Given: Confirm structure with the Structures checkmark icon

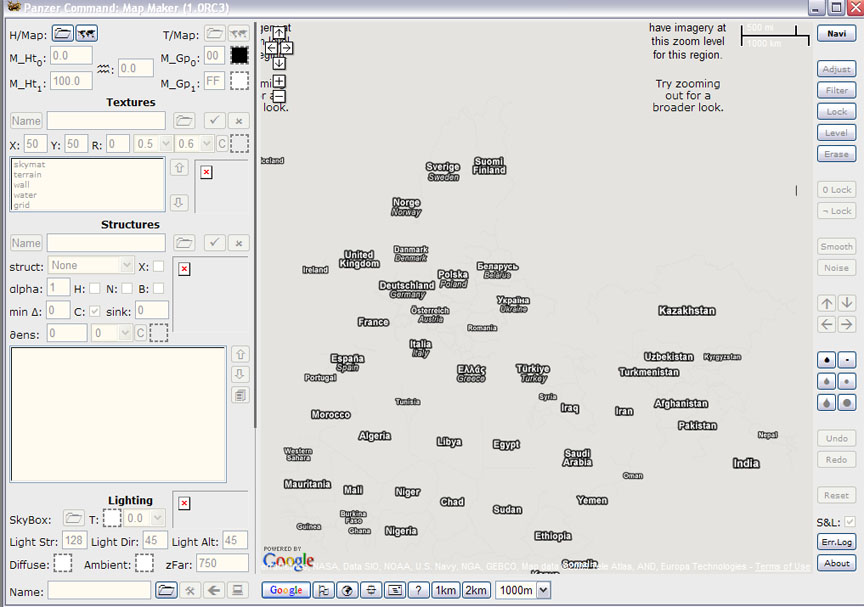Looking at the screenshot, I should pyautogui.click(x=214, y=243).
